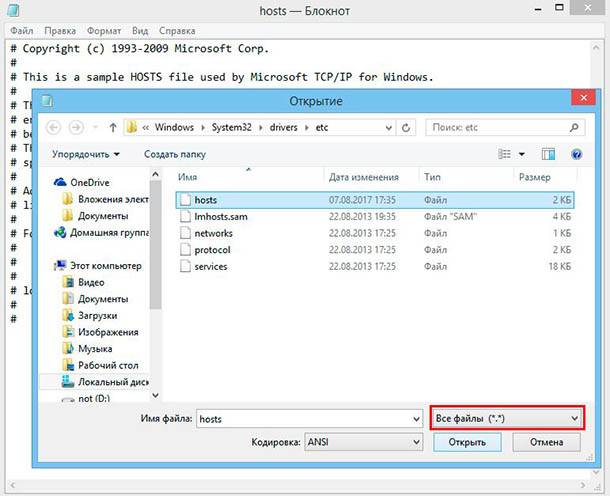
Task: Click the System32 breadcrumb segment
Action: click(231, 128)
